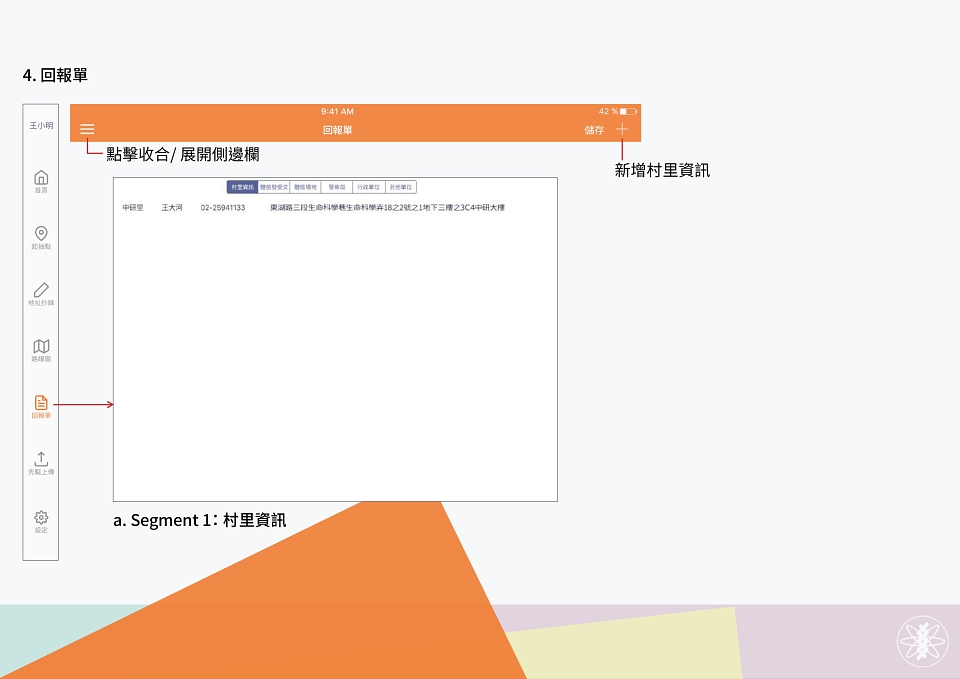Open the hamburger menu to toggle the sidebar
The image size is (960, 679).
point(87,129)
